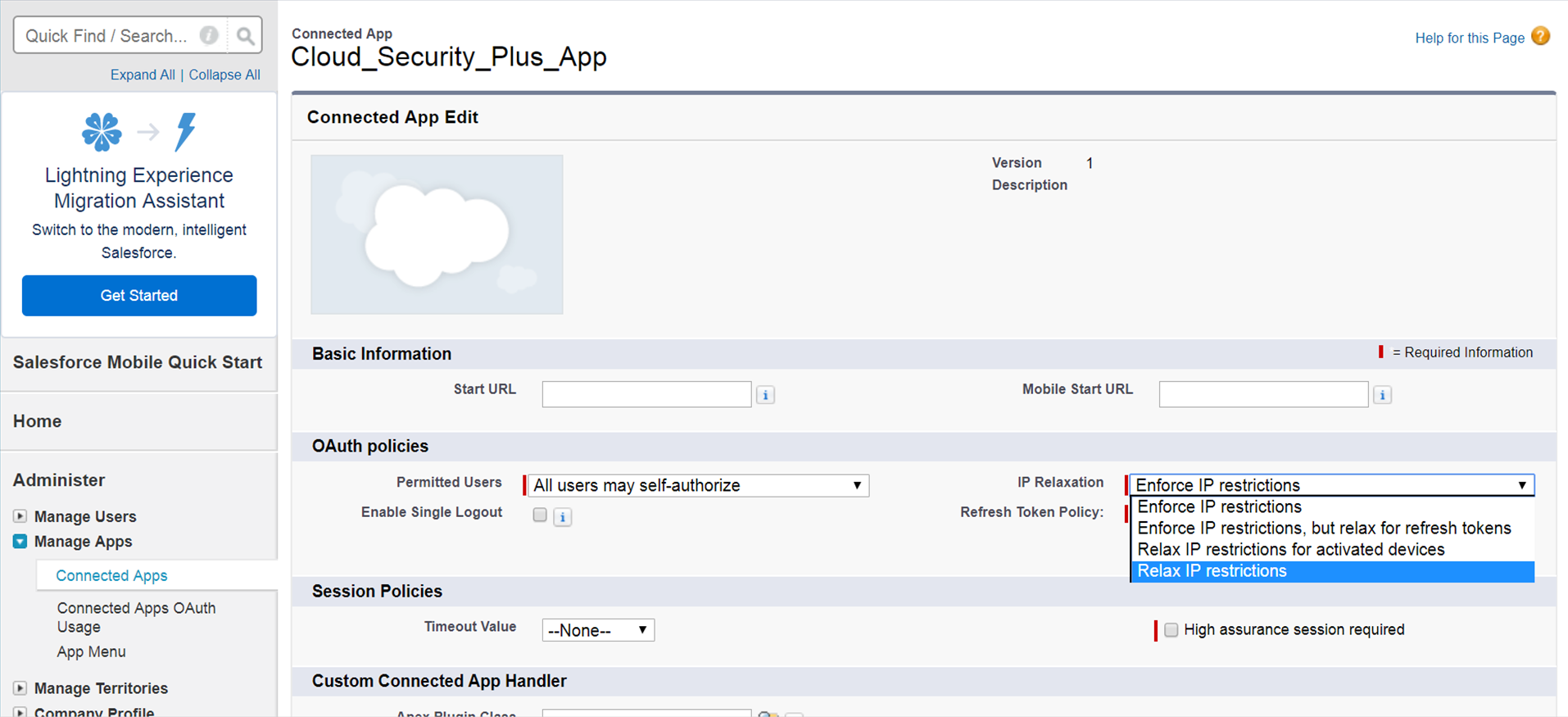Click the Apex Plugin Class lookup icon
The image size is (1568, 717).
point(768,714)
